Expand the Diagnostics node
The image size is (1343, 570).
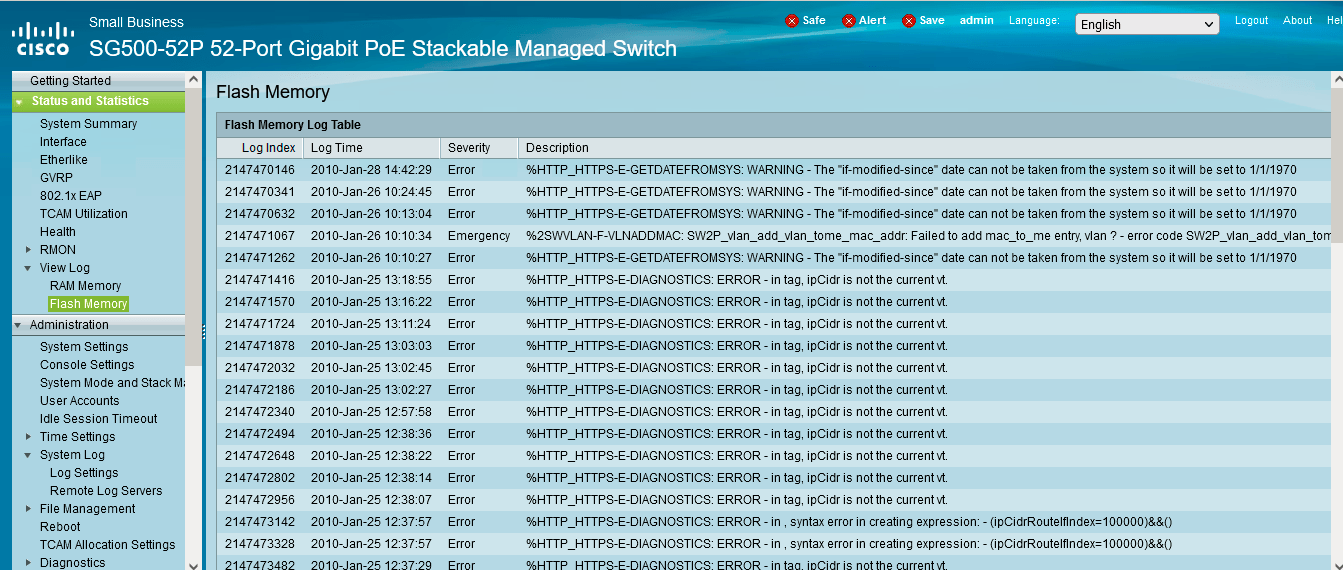(28, 563)
